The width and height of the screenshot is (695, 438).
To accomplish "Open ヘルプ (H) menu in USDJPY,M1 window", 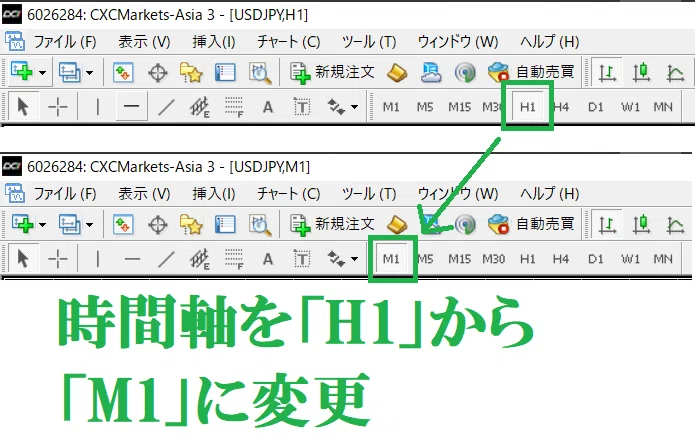I will 550,194.
